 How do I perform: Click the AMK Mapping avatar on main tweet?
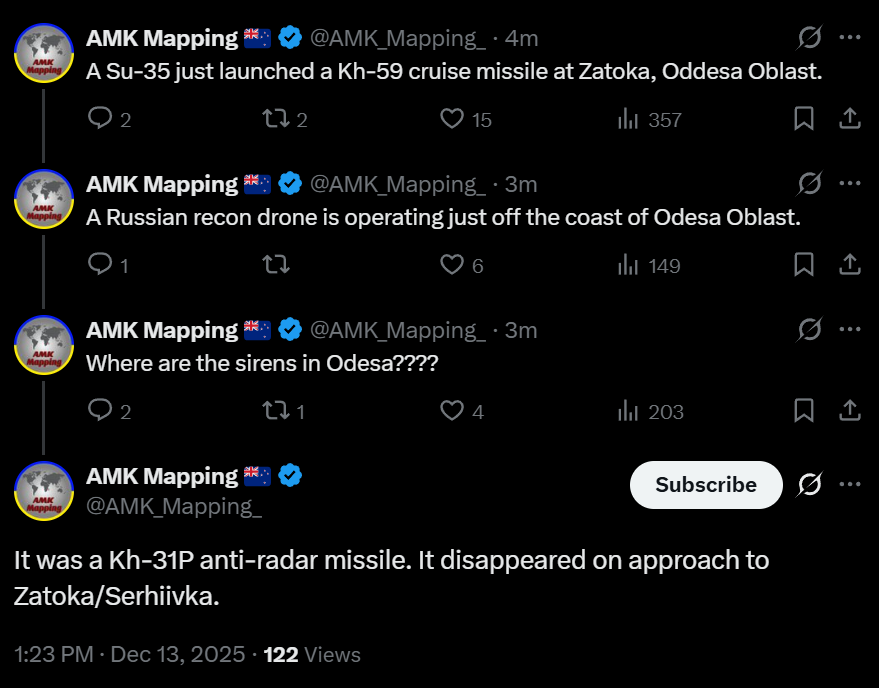(44, 490)
